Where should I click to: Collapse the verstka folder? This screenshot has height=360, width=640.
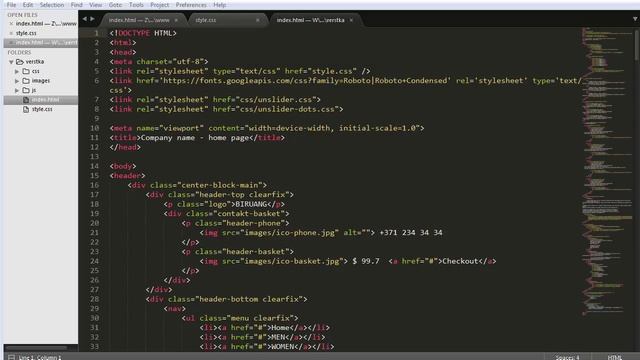click(x=11, y=62)
